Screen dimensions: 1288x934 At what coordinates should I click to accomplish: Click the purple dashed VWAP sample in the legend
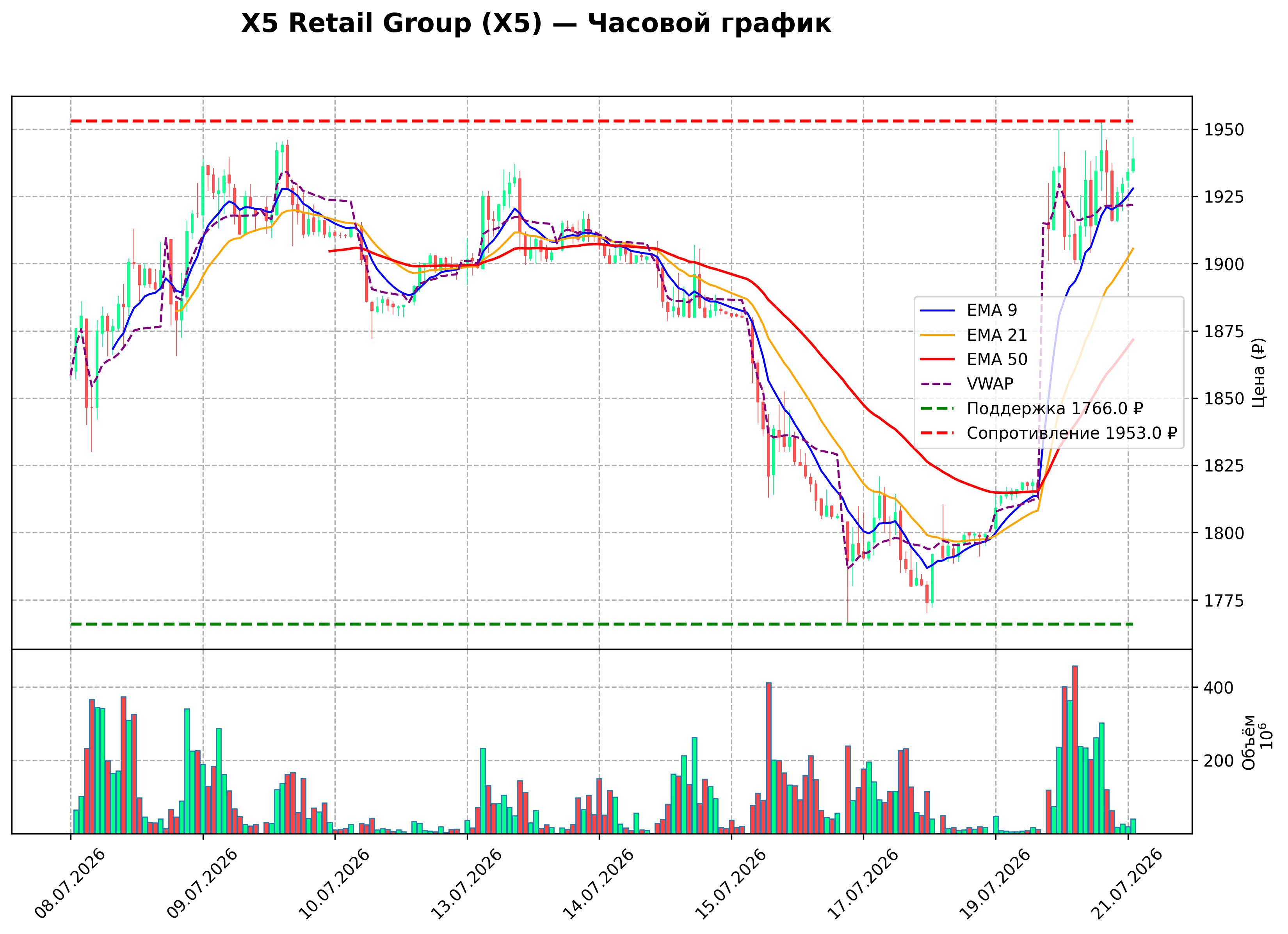pos(938,384)
